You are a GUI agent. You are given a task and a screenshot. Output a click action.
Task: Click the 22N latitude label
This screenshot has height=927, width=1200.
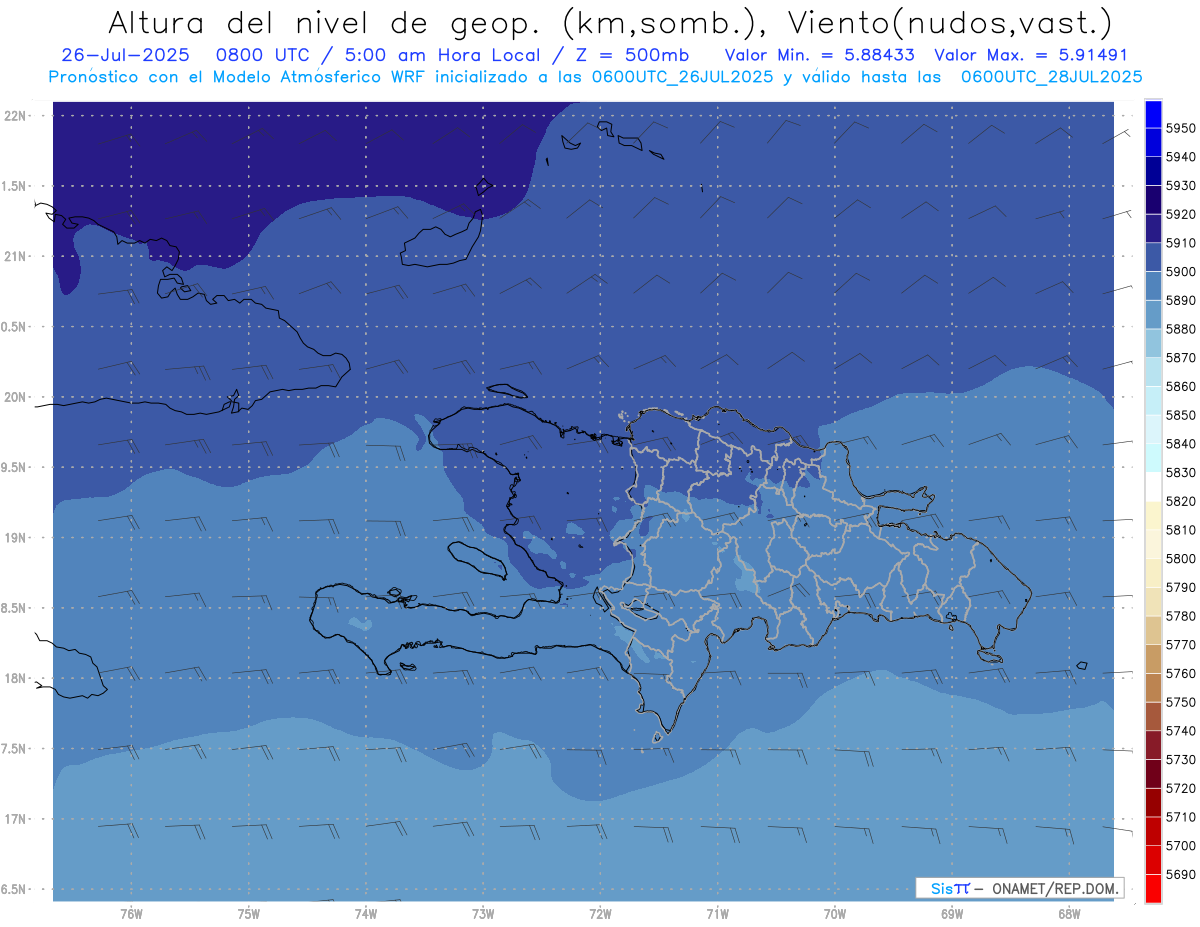15,116
